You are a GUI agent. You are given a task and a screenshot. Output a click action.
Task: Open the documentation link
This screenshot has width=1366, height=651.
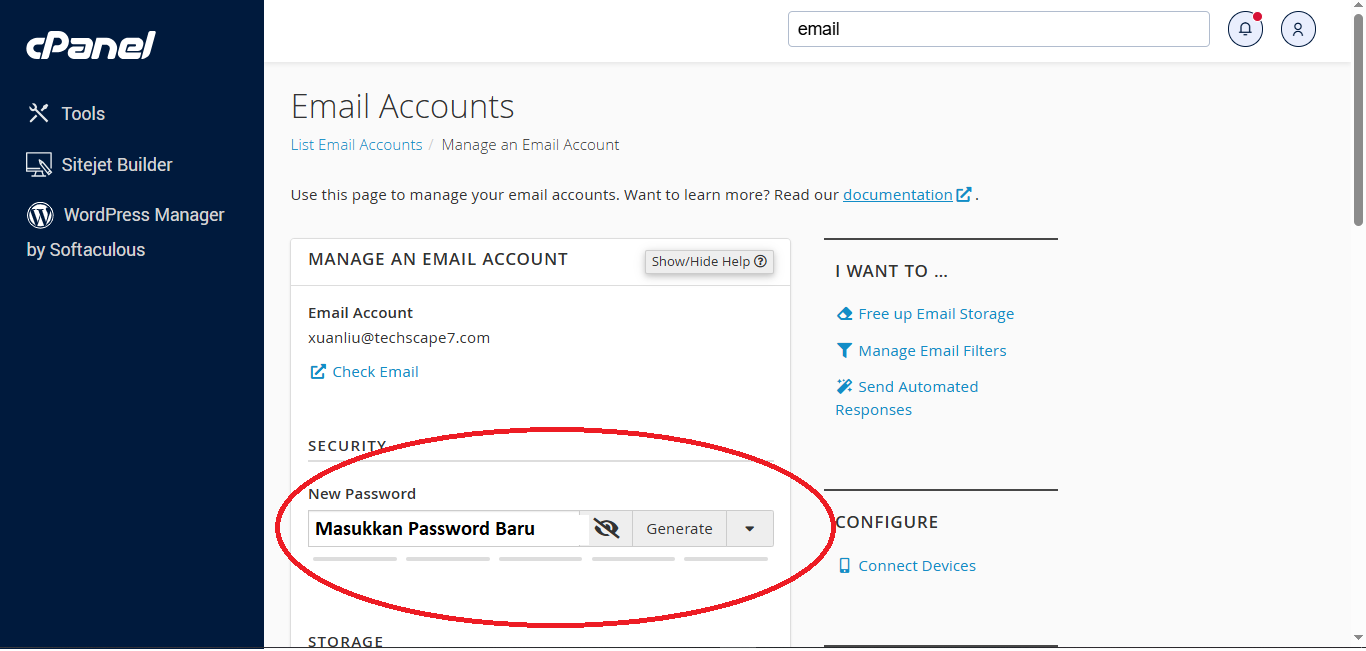[897, 195]
